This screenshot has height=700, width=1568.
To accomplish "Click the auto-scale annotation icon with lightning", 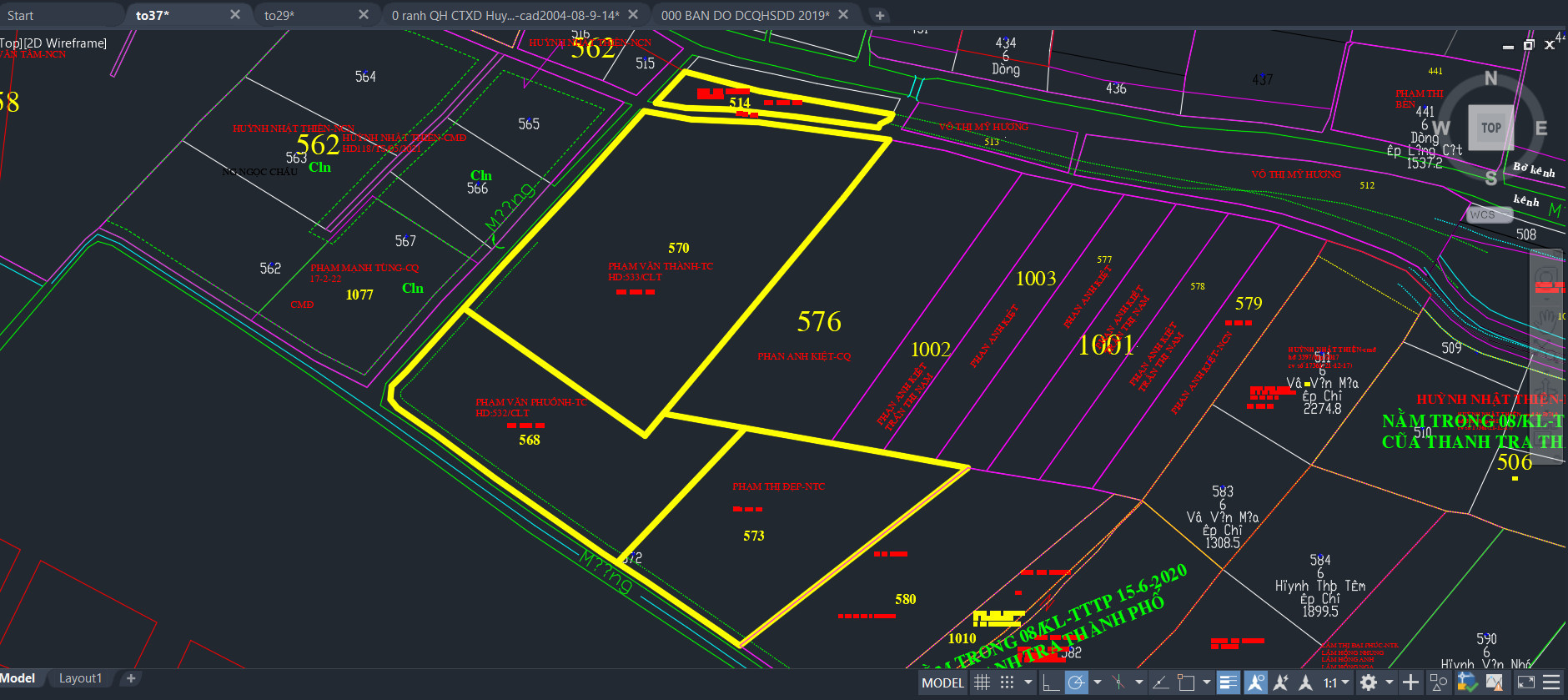I will [1281, 682].
